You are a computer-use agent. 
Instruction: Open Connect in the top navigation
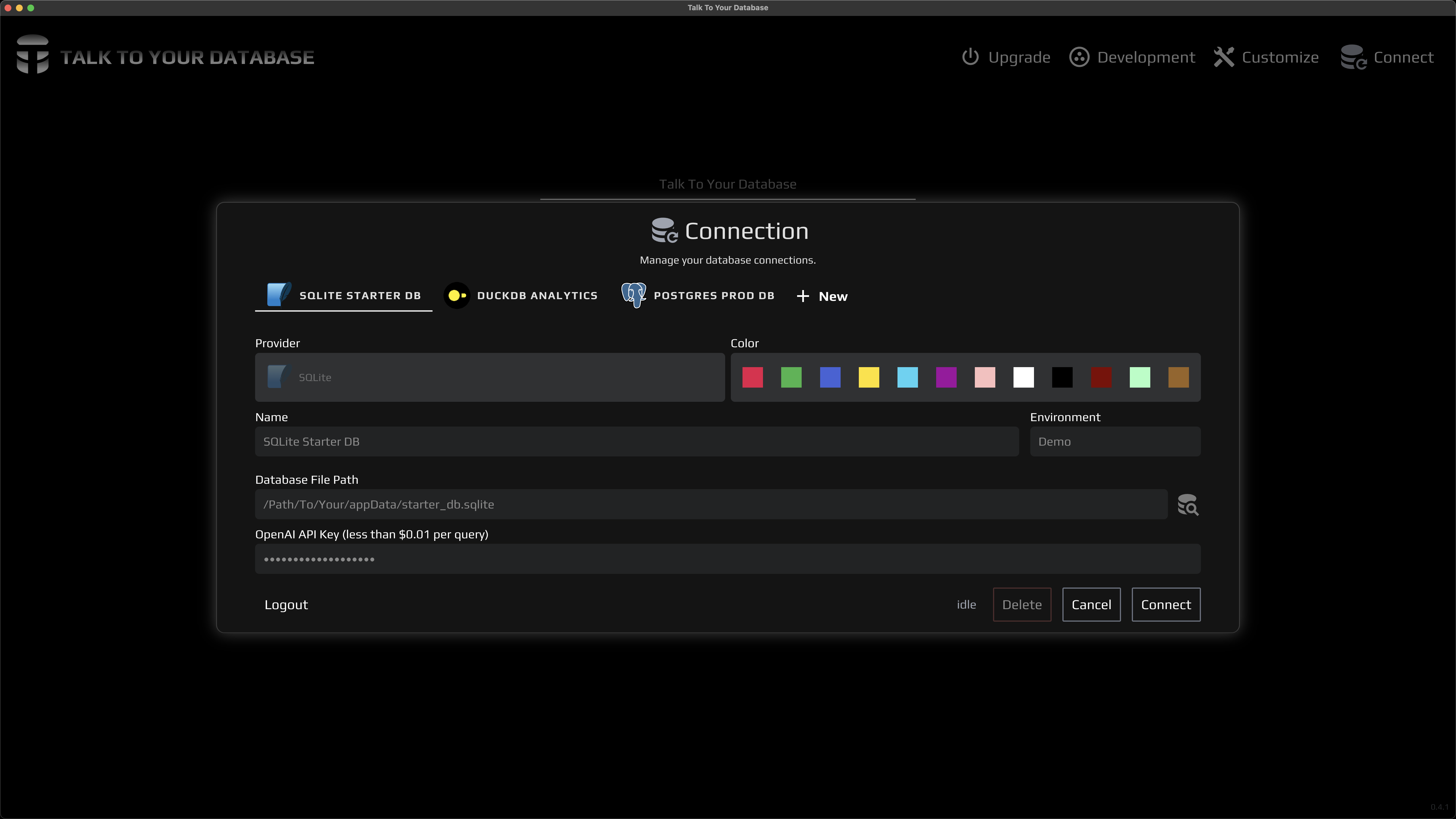point(1388,57)
